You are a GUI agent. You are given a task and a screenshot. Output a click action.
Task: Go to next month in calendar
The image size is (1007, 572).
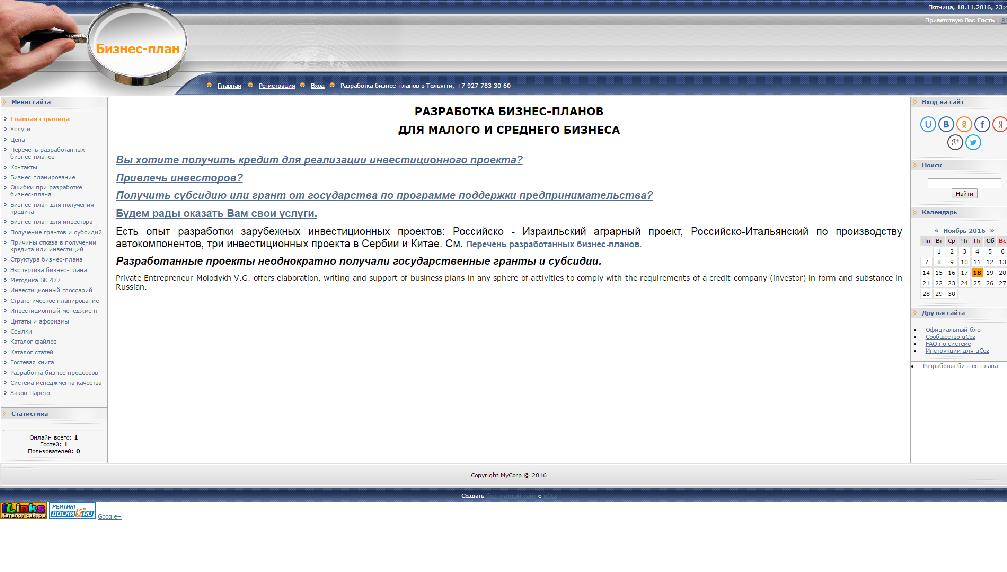[x=994, y=230]
